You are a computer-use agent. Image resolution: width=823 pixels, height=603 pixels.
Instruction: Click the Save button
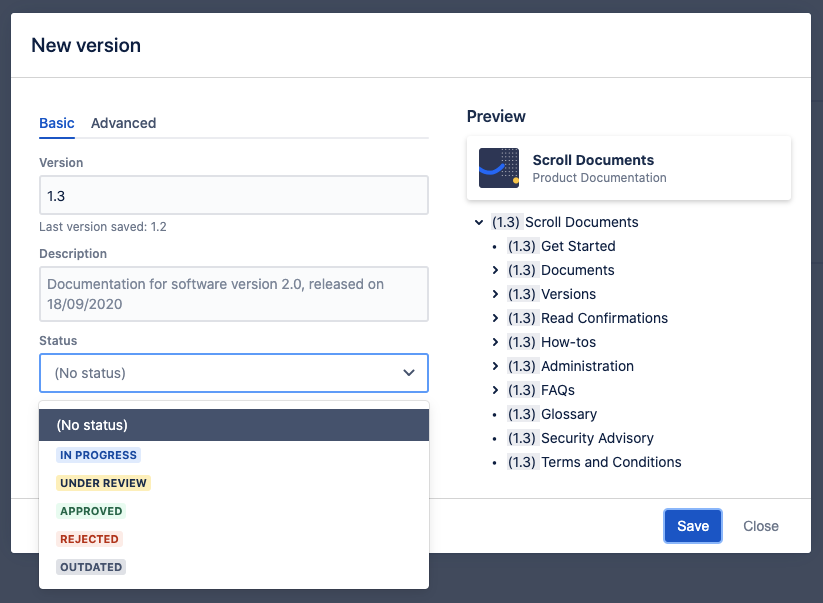click(692, 526)
